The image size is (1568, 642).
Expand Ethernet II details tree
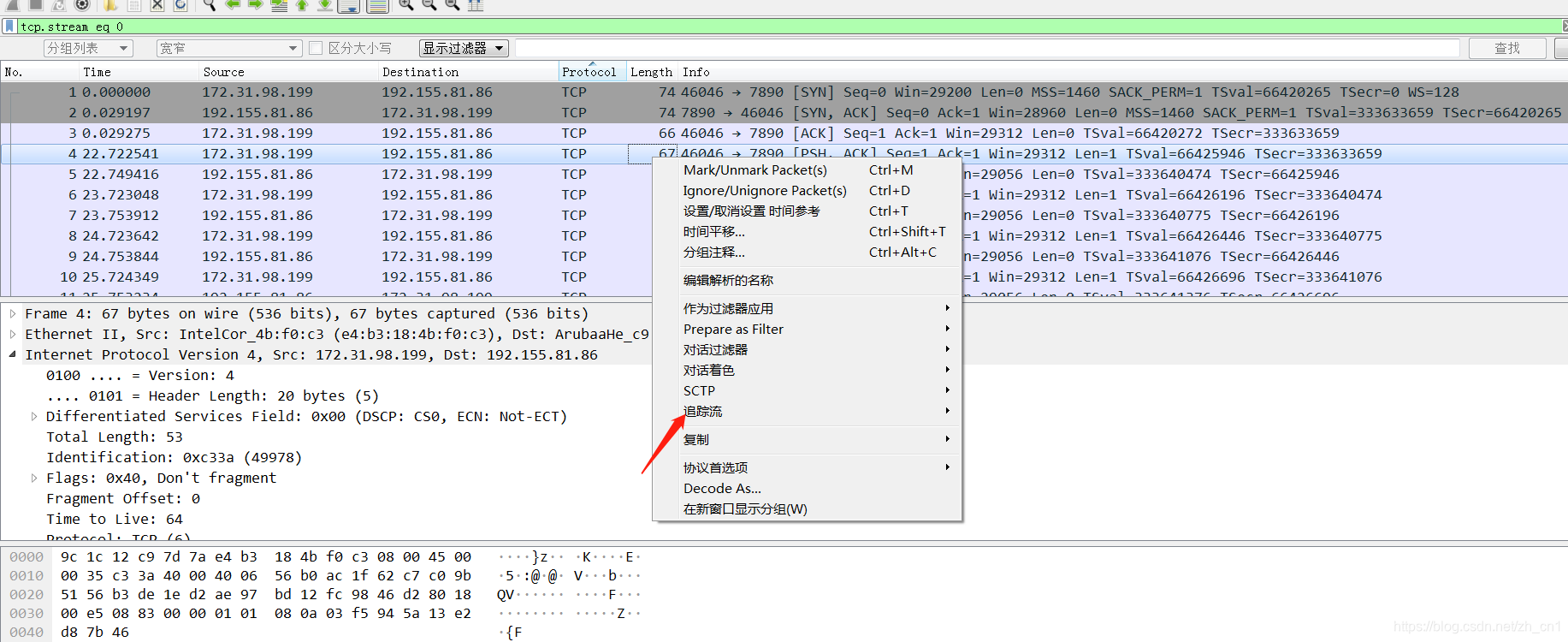[13, 334]
